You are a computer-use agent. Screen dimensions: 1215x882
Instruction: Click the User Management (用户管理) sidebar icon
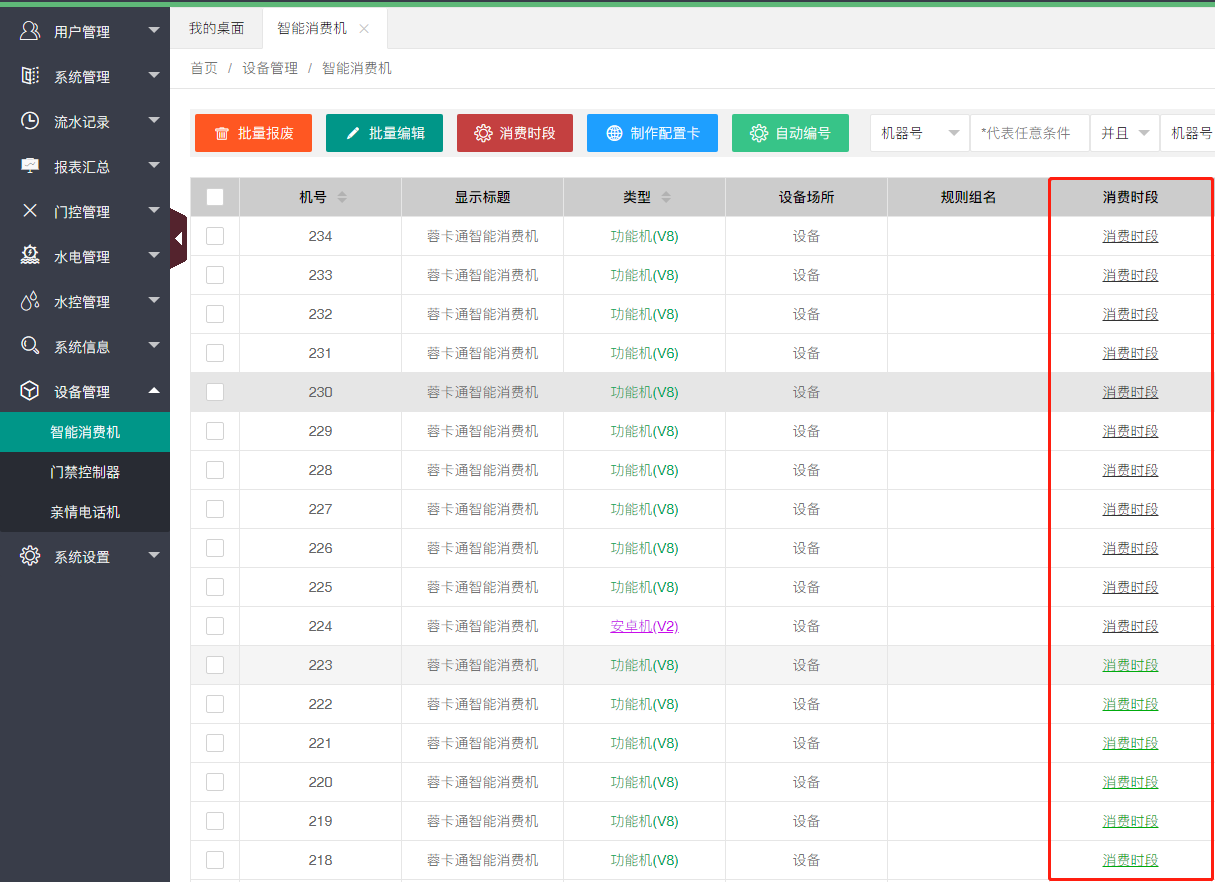(x=30, y=31)
